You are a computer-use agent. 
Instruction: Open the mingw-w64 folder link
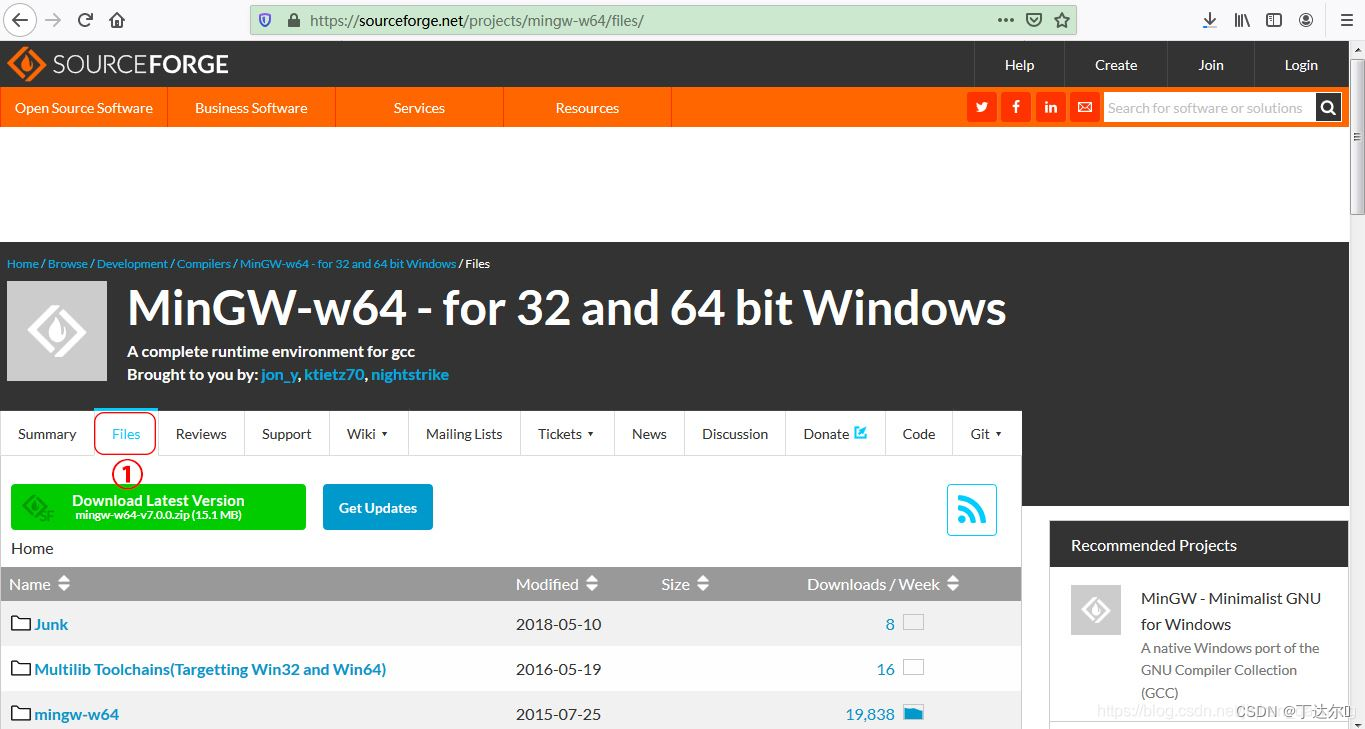(77, 714)
